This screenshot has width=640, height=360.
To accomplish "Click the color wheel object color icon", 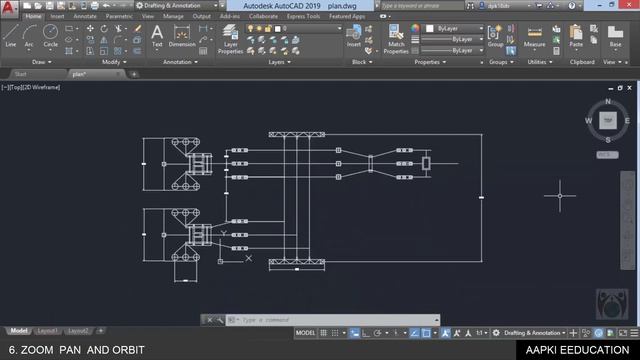I will click(415, 28).
